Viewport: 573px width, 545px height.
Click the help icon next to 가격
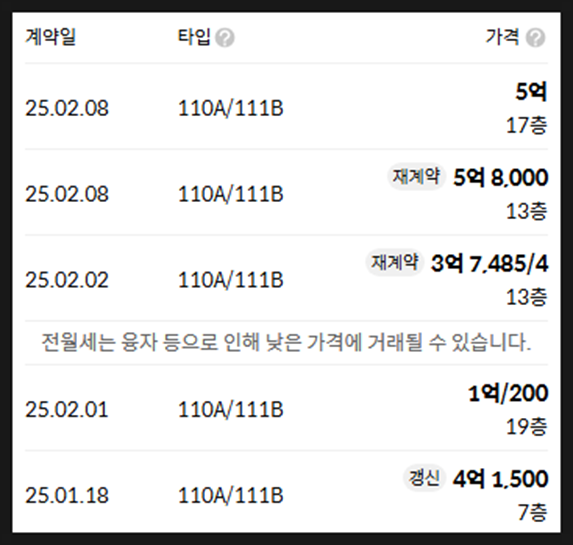pos(535,38)
